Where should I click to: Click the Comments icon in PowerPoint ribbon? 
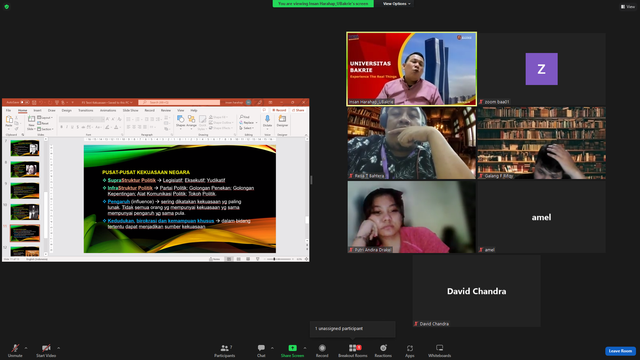click(x=264, y=110)
